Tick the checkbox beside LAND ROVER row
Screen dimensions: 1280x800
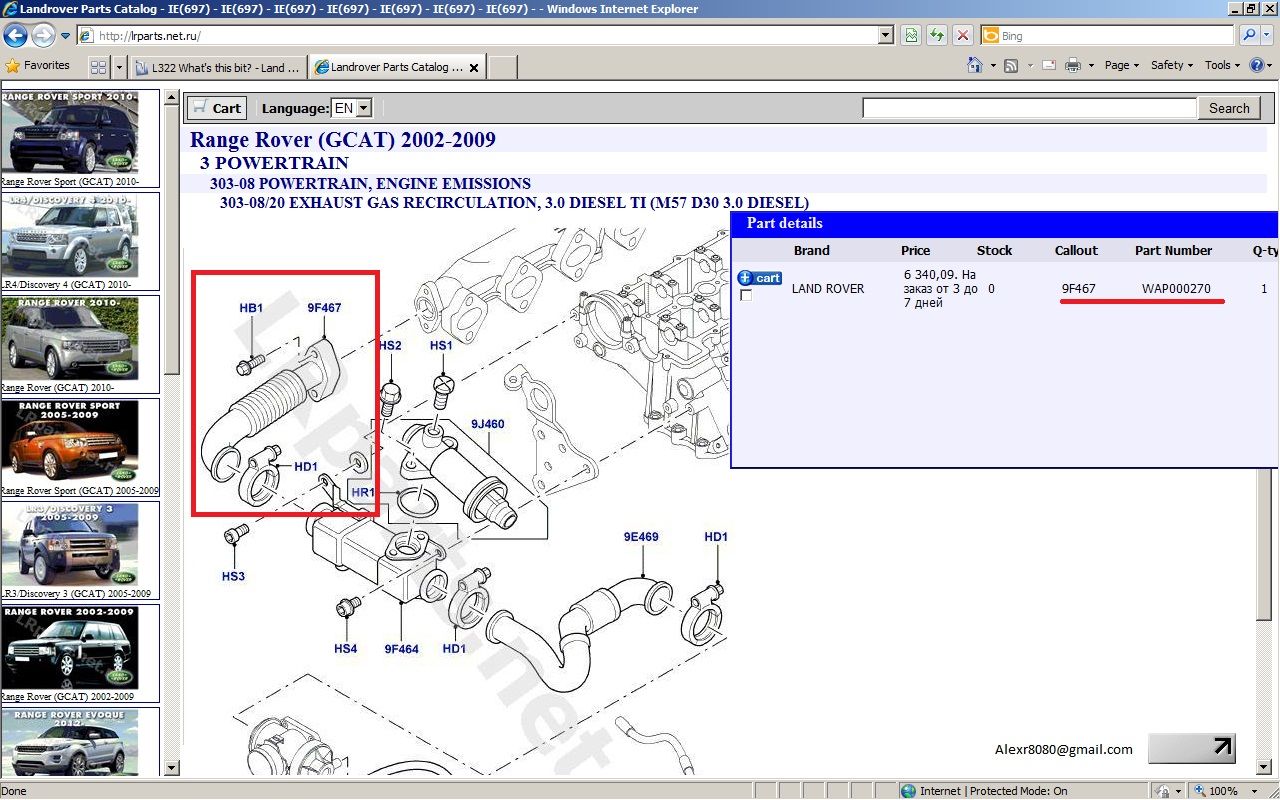tap(746, 295)
